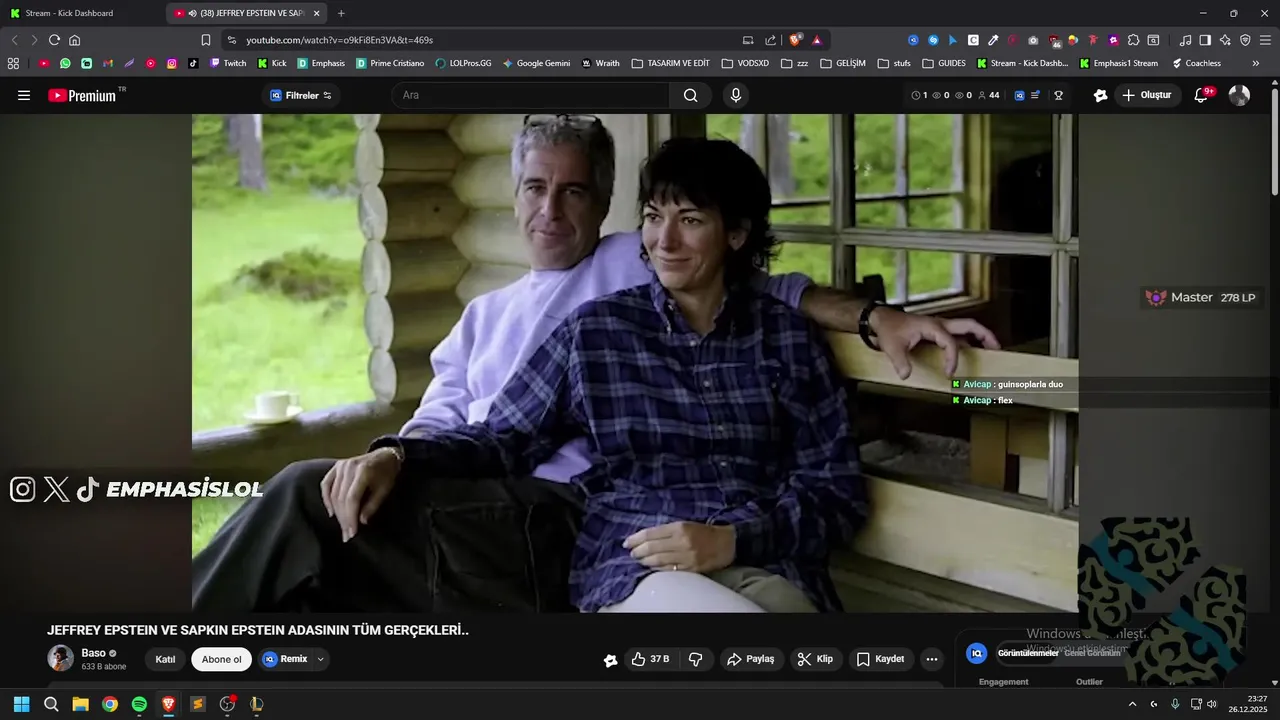
Task: Open Brave Rewards triangle icon
Action: [x=817, y=40]
